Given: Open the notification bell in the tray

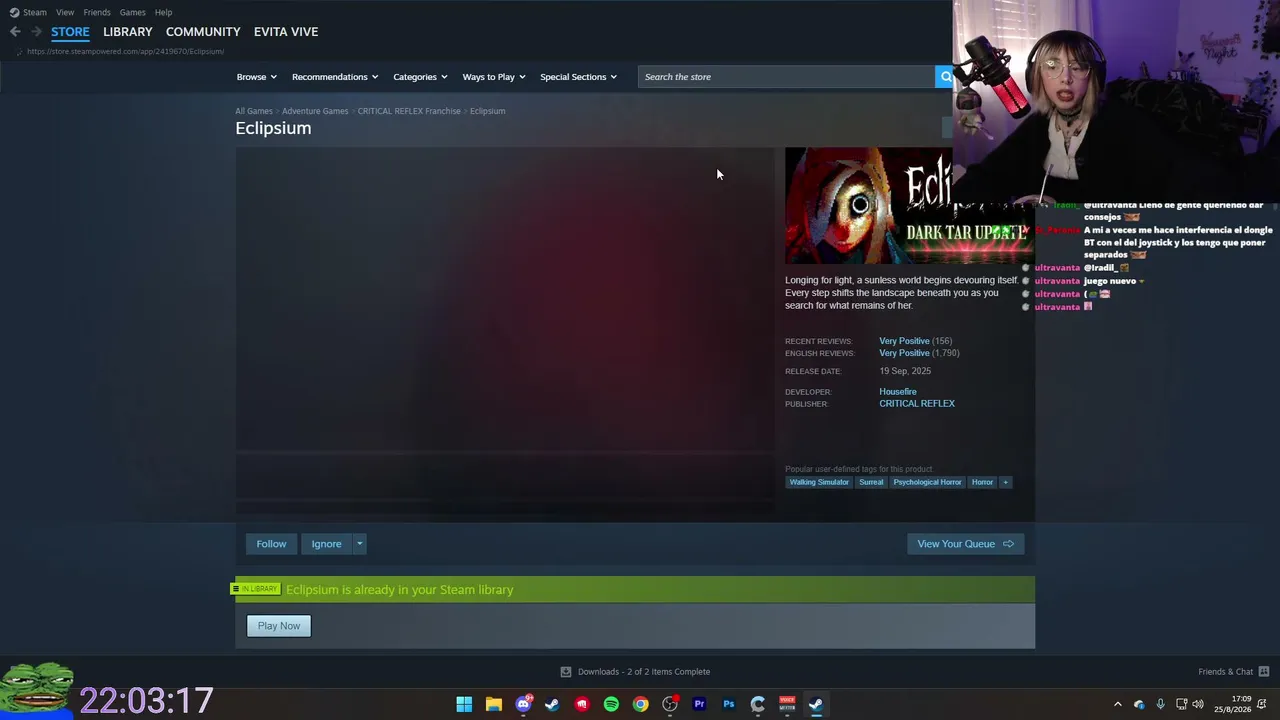Looking at the screenshot, I should 1264,704.
